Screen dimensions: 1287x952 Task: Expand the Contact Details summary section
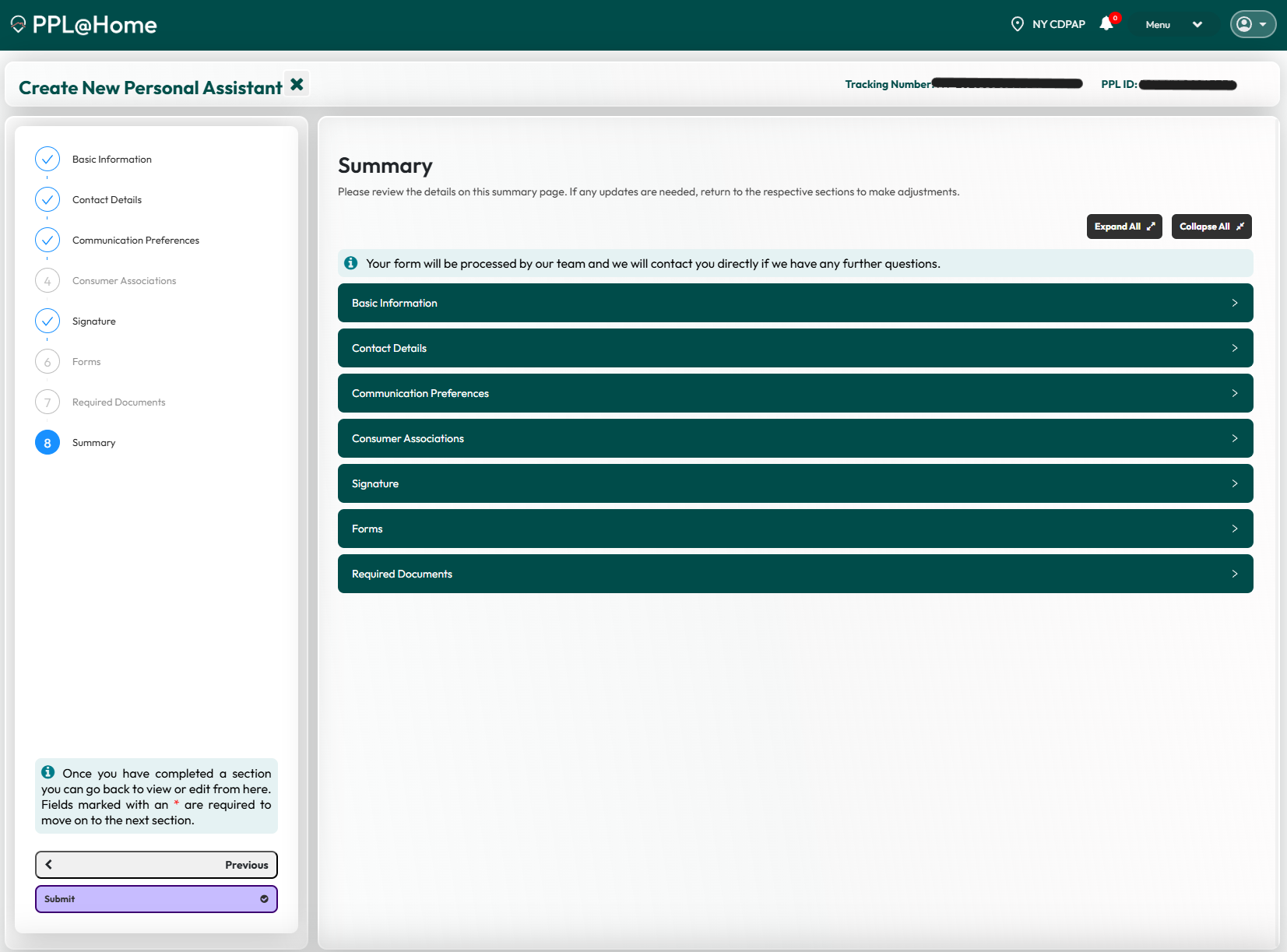(x=795, y=348)
